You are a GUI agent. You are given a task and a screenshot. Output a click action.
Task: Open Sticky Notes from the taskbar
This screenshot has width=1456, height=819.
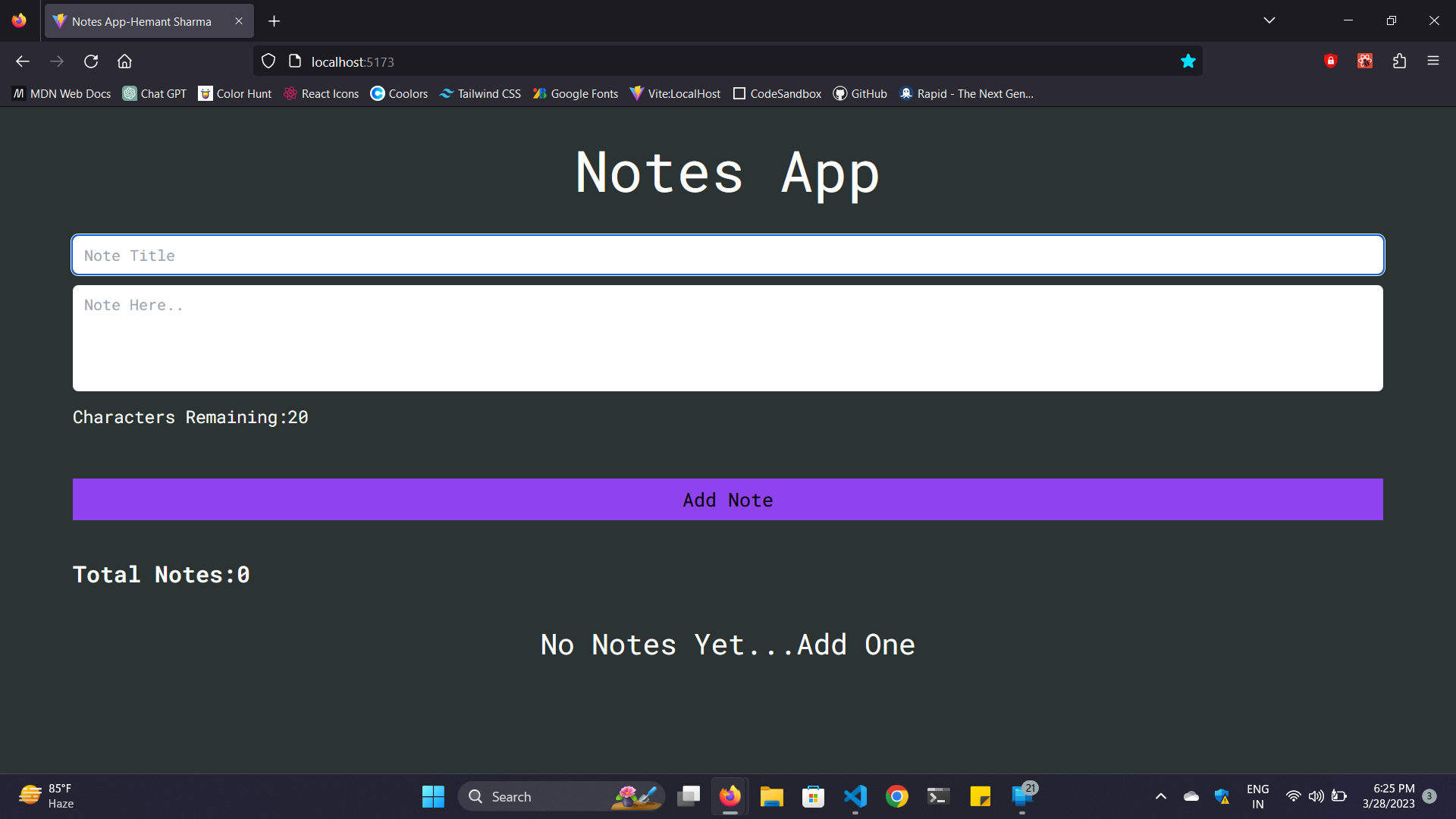pyautogui.click(x=981, y=796)
